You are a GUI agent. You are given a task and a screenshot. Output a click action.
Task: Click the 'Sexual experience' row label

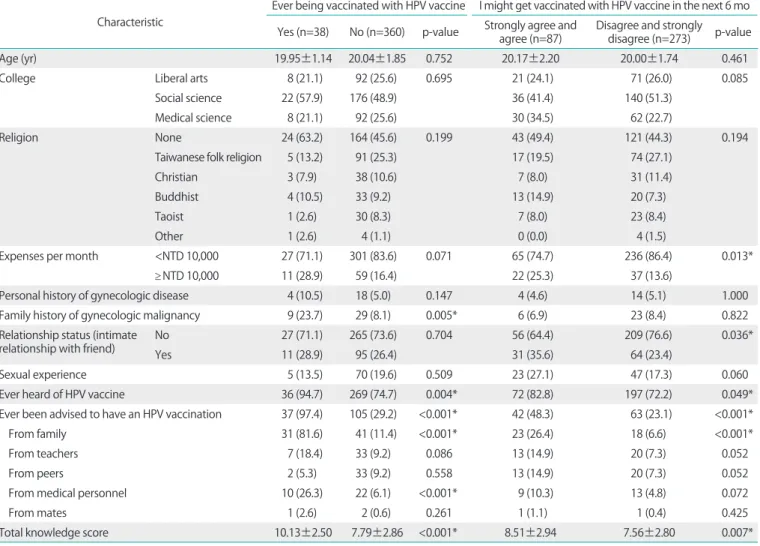point(43,375)
